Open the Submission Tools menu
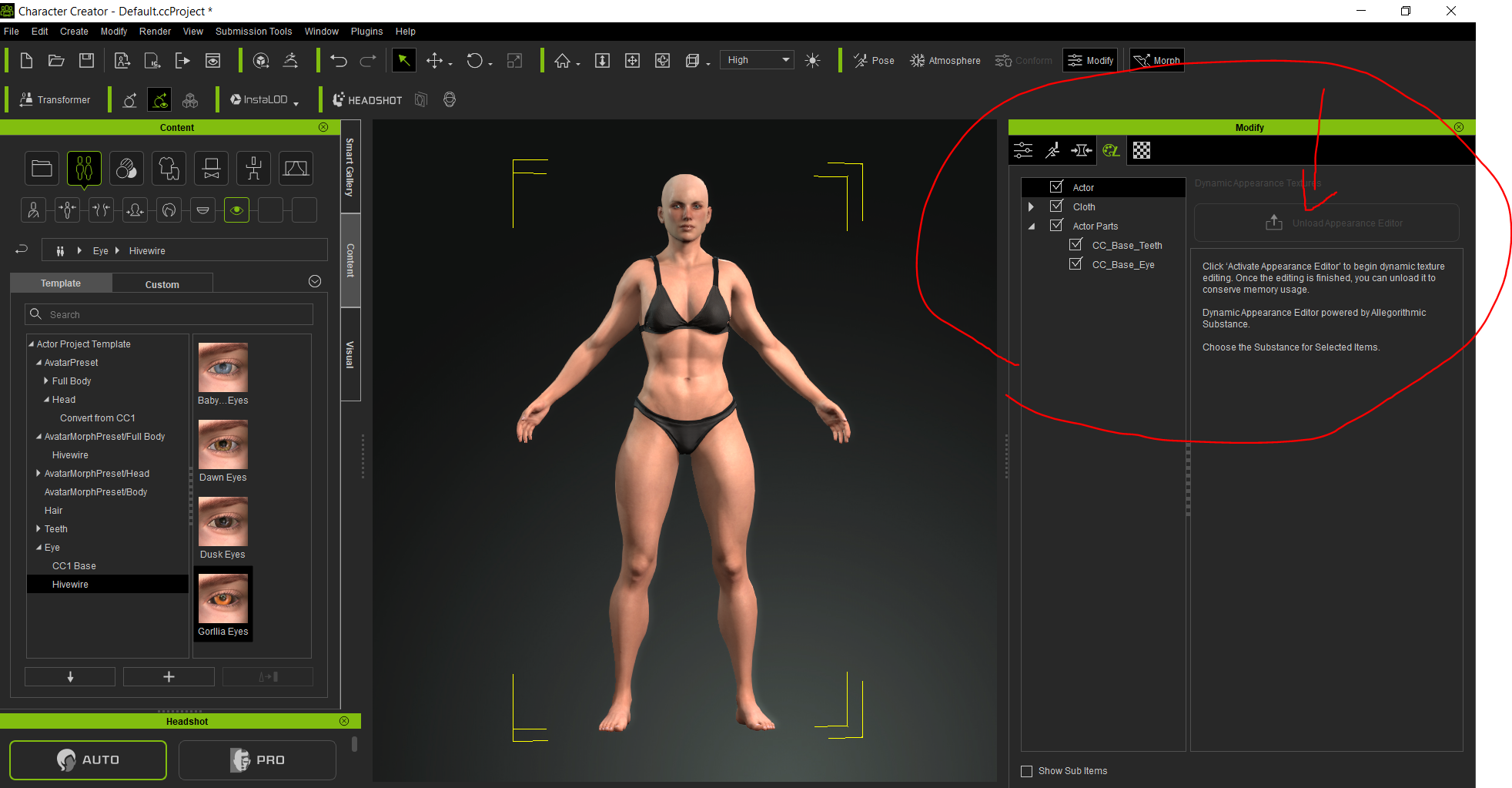Screen dimensions: 1512x788 253,32
